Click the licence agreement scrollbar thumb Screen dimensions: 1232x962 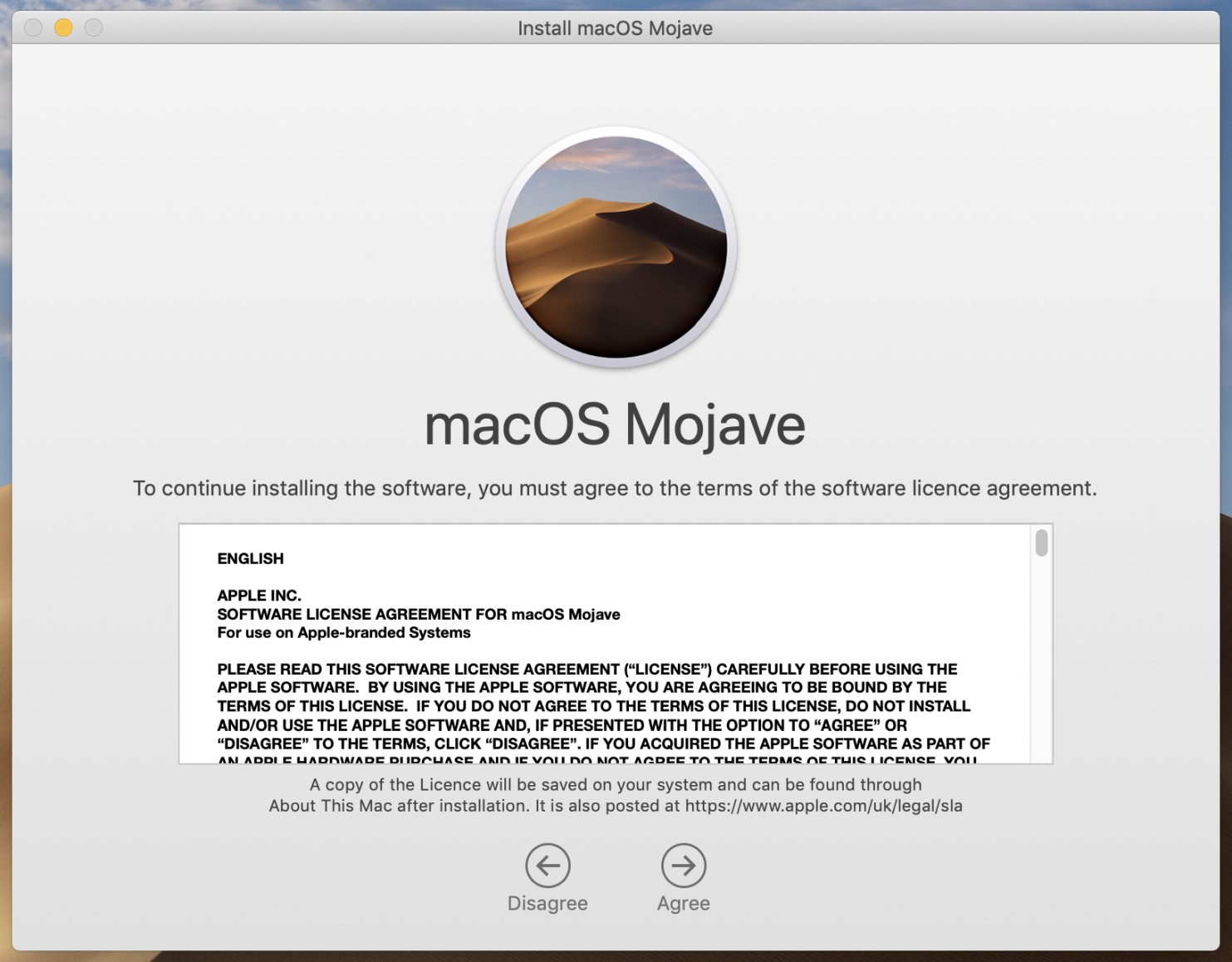(1042, 543)
